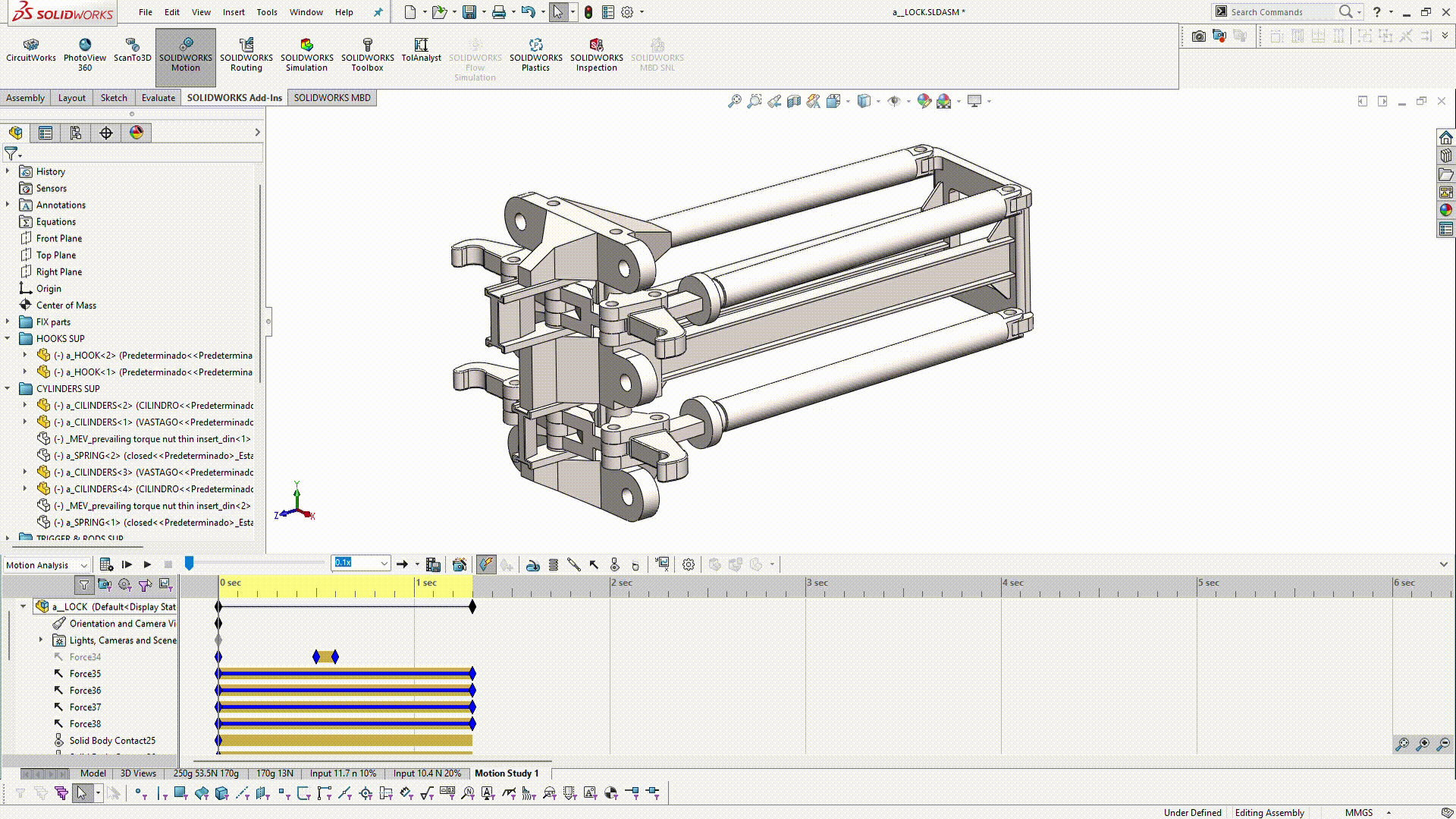Screen dimensions: 1456x819
Task: Expand Lights, Cameras and Scene row
Action: point(41,640)
